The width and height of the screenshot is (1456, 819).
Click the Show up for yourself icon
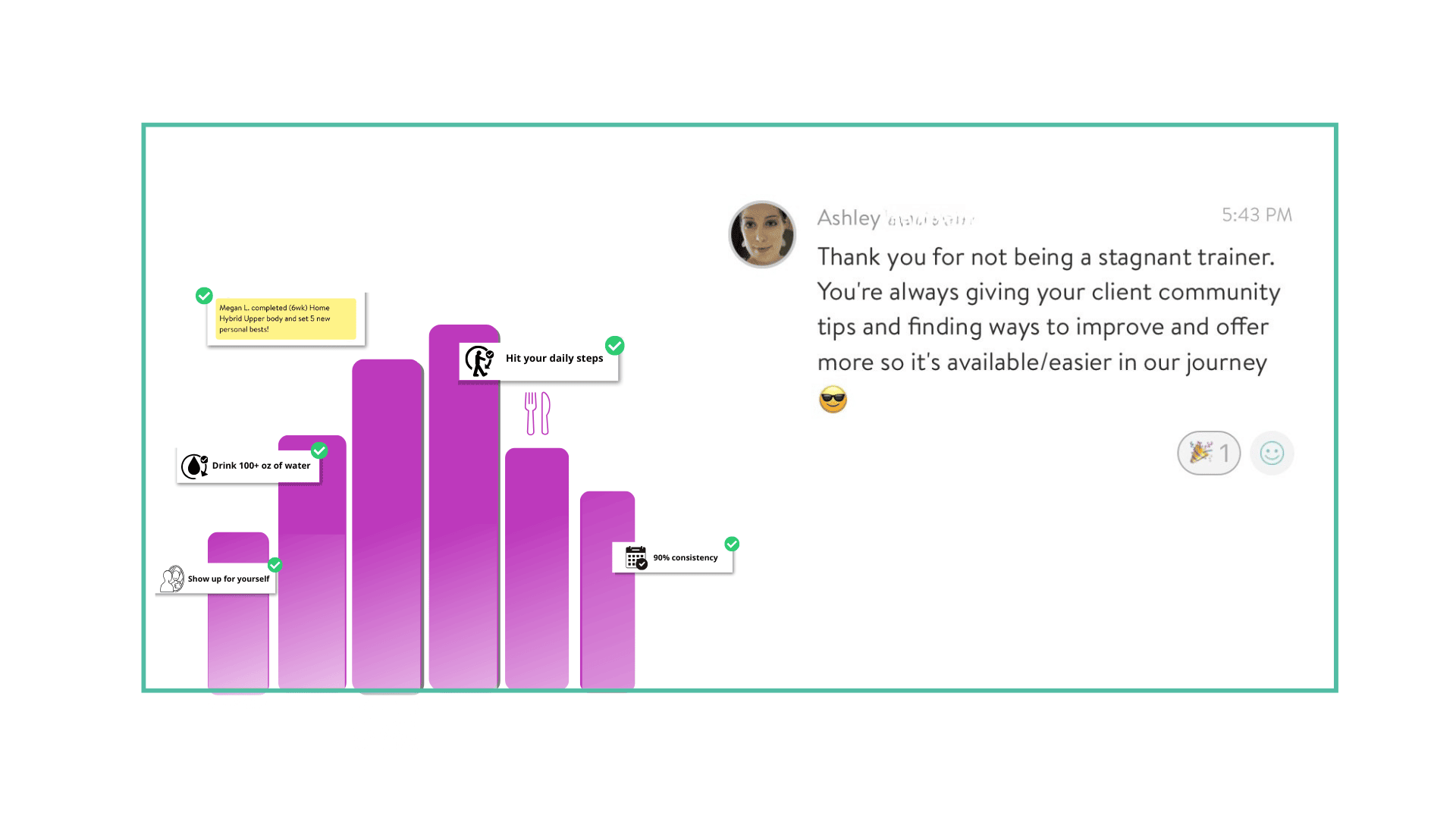[x=172, y=579]
